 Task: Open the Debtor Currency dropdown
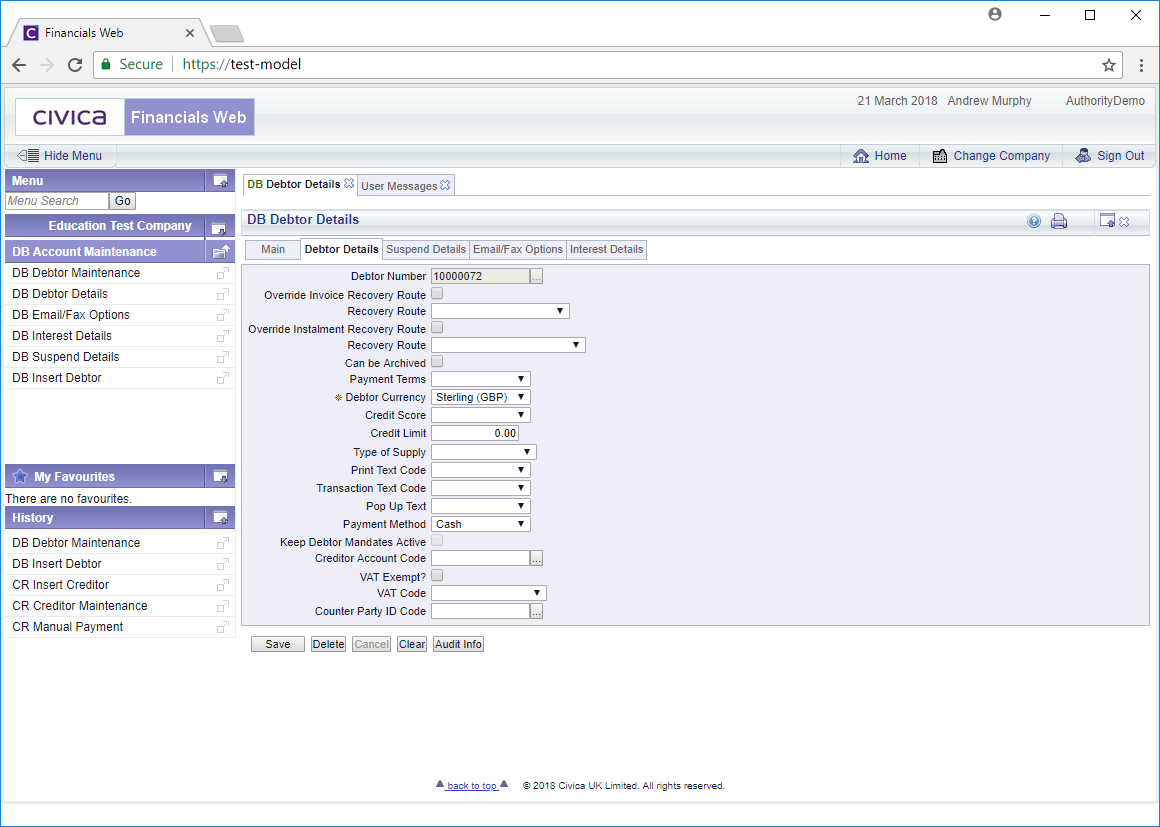[x=481, y=397]
